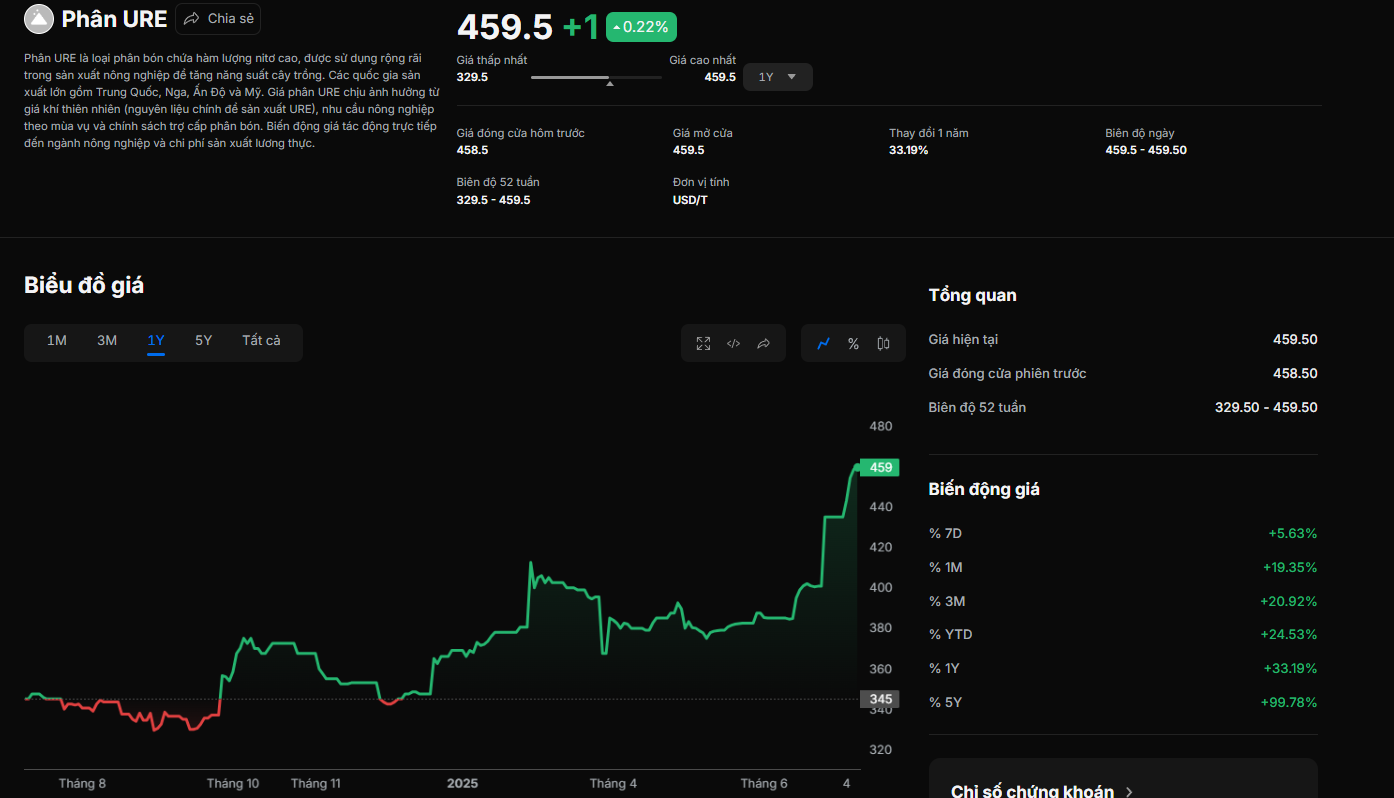Click the low-high price range slider

point(596,77)
